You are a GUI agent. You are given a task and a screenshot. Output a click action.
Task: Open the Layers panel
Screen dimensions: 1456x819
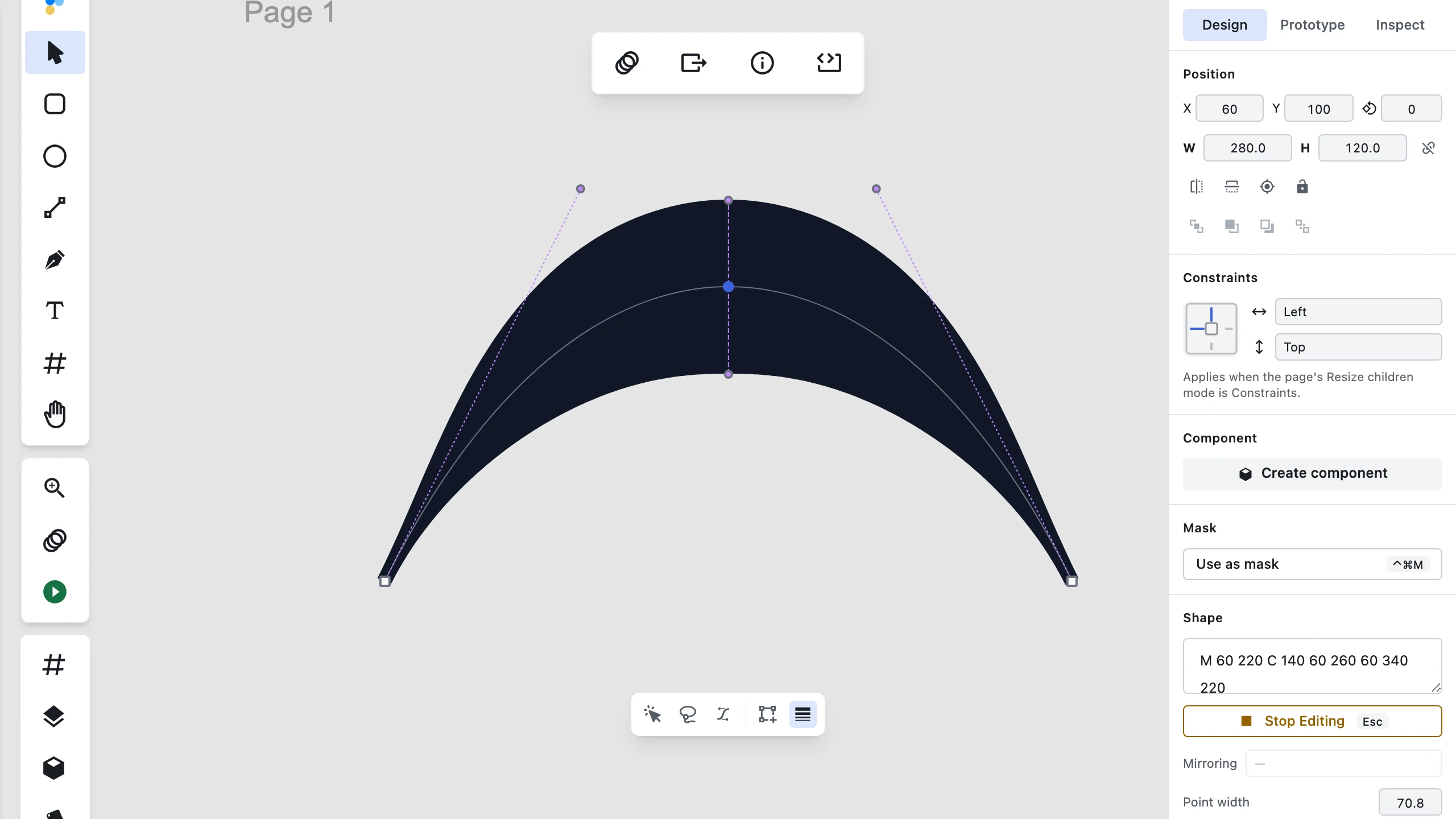[x=54, y=717]
